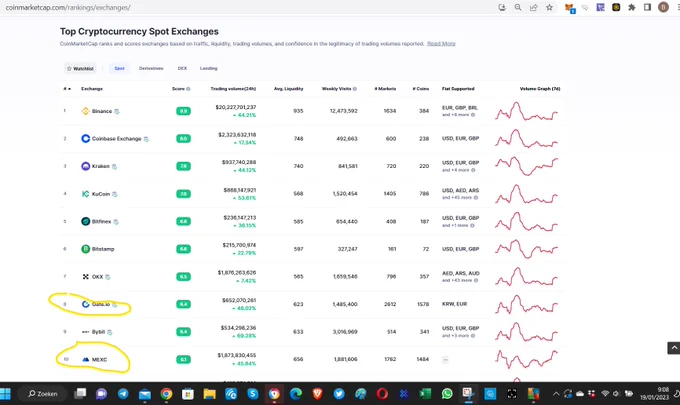Show the Score column info tooltip icon
Image resolution: width=680 pixels, height=405 pixels.
click(x=188, y=89)
